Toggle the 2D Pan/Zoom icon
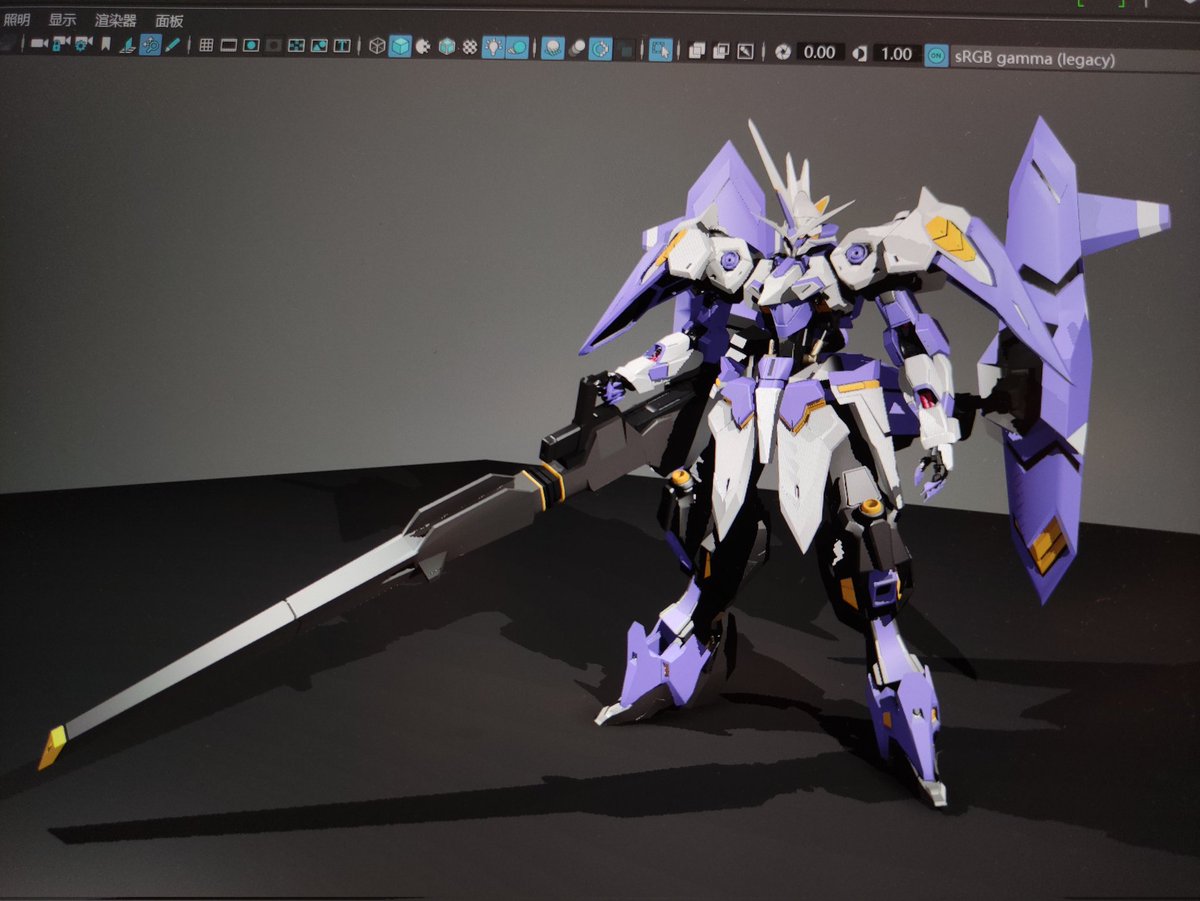Image resolution: width=1200 pixels, height=901 pixels. pyautogui.click(x=150, y=45)
